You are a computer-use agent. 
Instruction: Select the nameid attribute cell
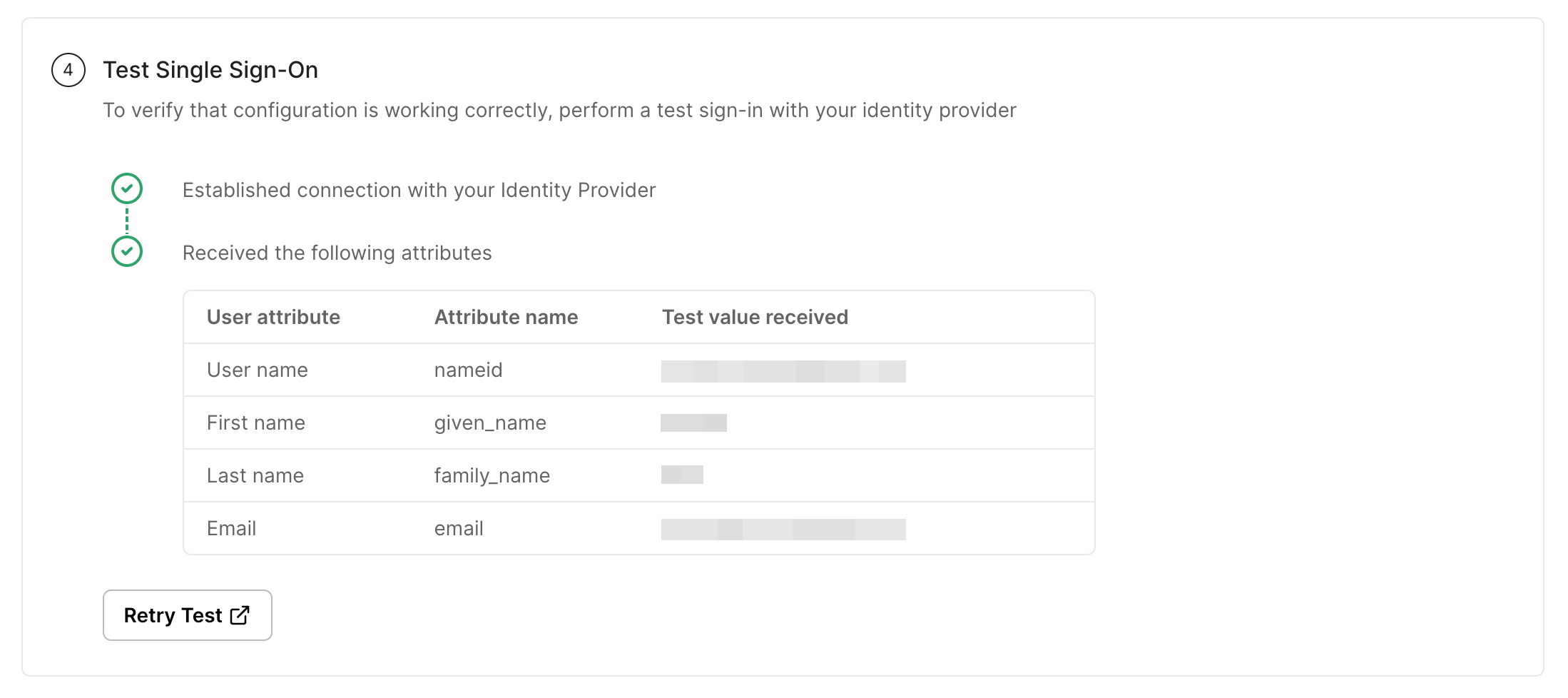468,370
